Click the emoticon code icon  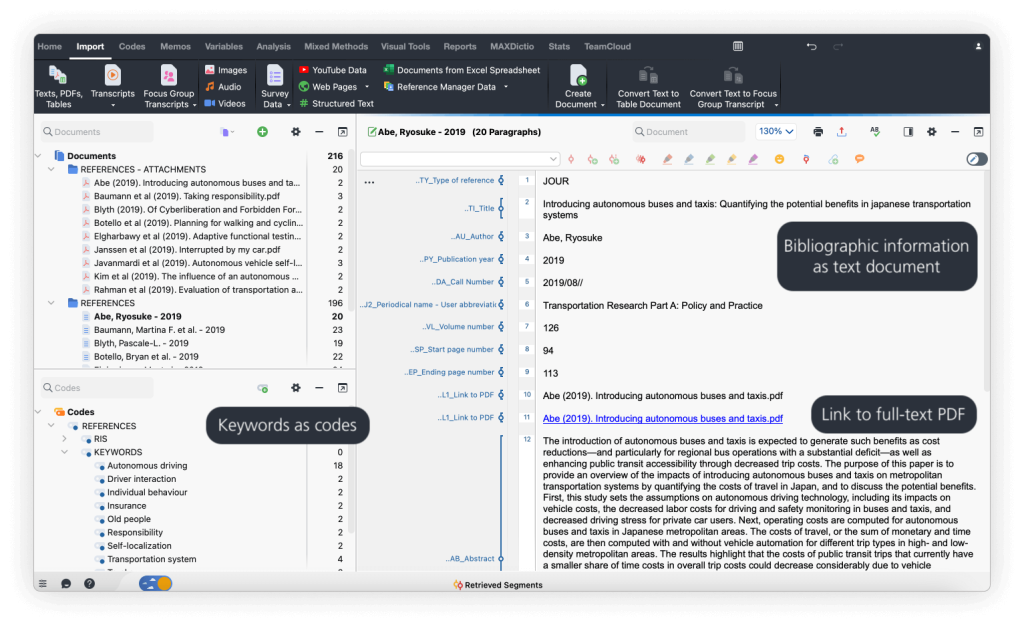(x=779, y=159)
